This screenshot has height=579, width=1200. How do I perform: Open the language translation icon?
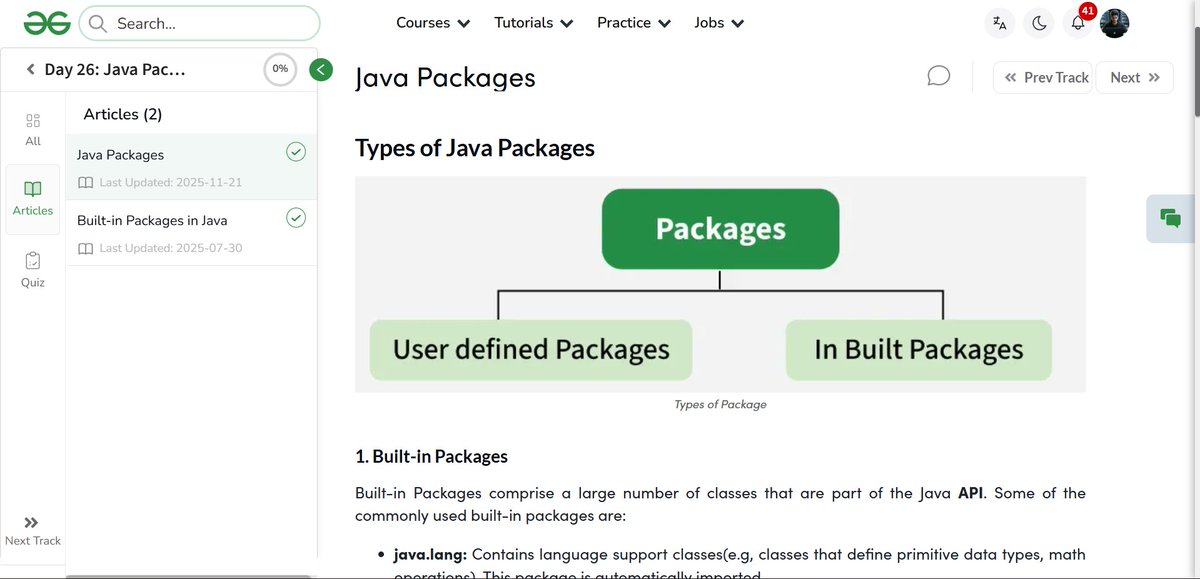[999, 22]
